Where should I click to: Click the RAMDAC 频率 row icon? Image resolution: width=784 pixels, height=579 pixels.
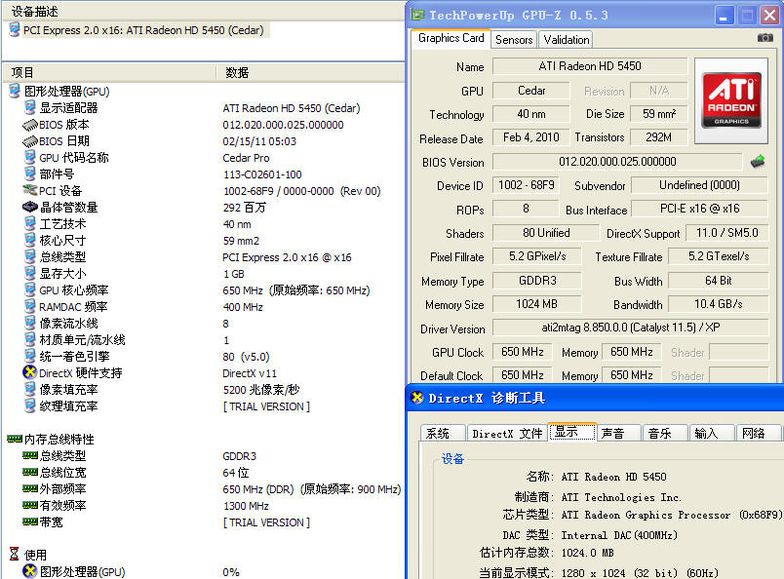pyautogui.click(x=30, y=306)
